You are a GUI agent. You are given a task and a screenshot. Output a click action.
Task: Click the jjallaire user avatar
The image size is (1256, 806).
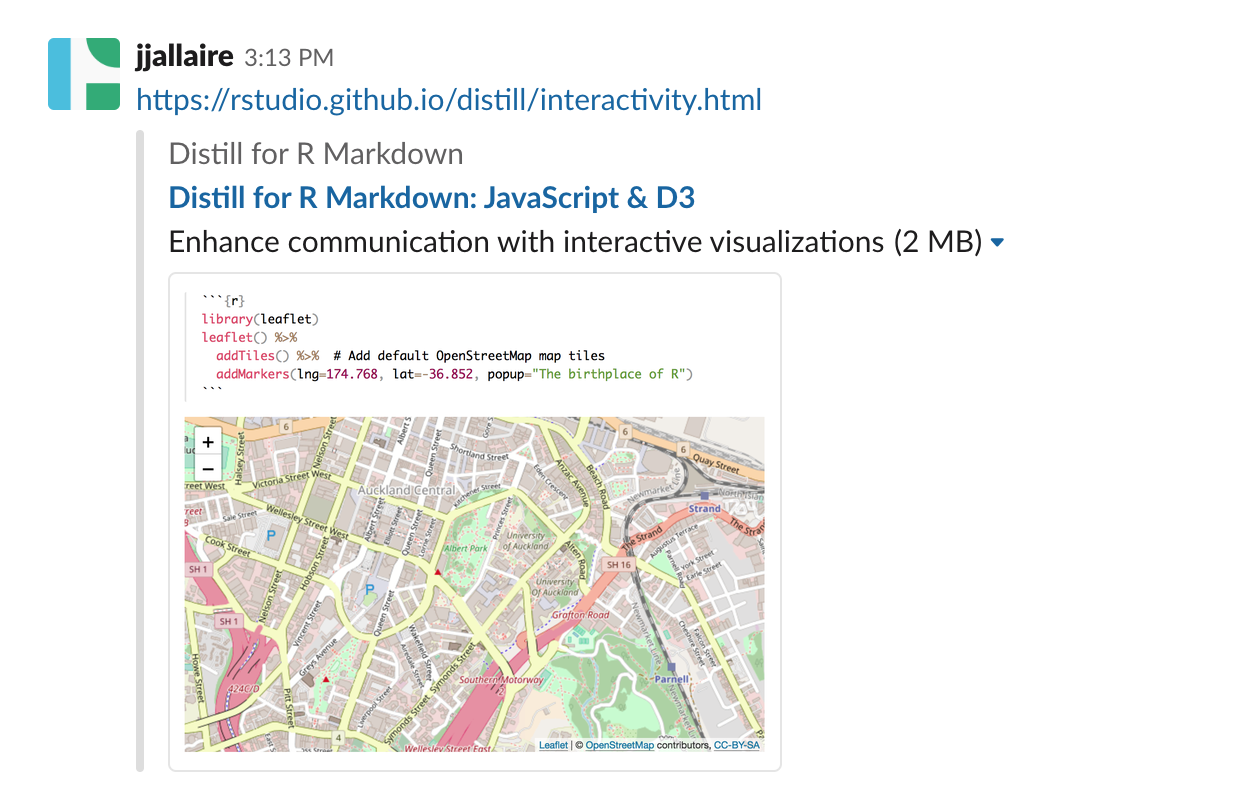[x=84, y=74]
